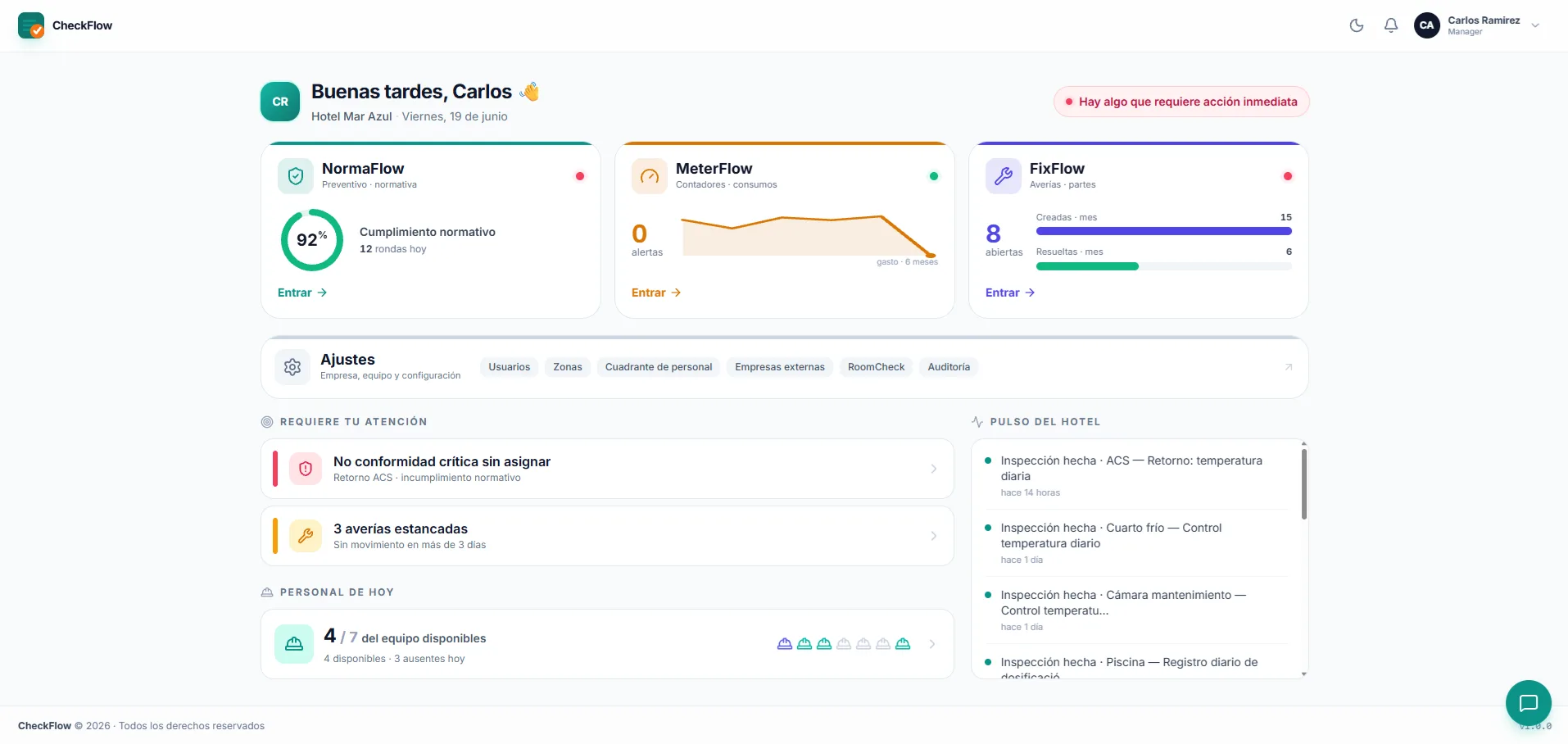Click NormaFlow card title

(x=363, y=168)
